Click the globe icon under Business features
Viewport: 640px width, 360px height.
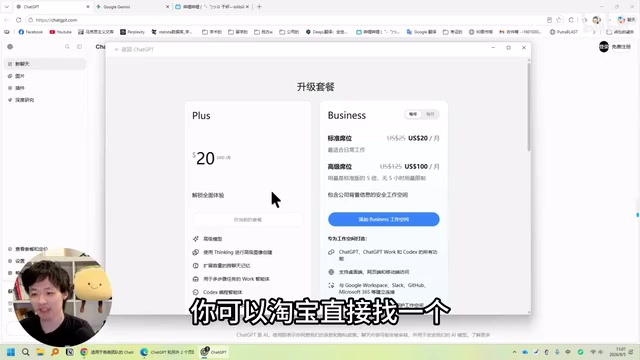click(x=331, y=272)
